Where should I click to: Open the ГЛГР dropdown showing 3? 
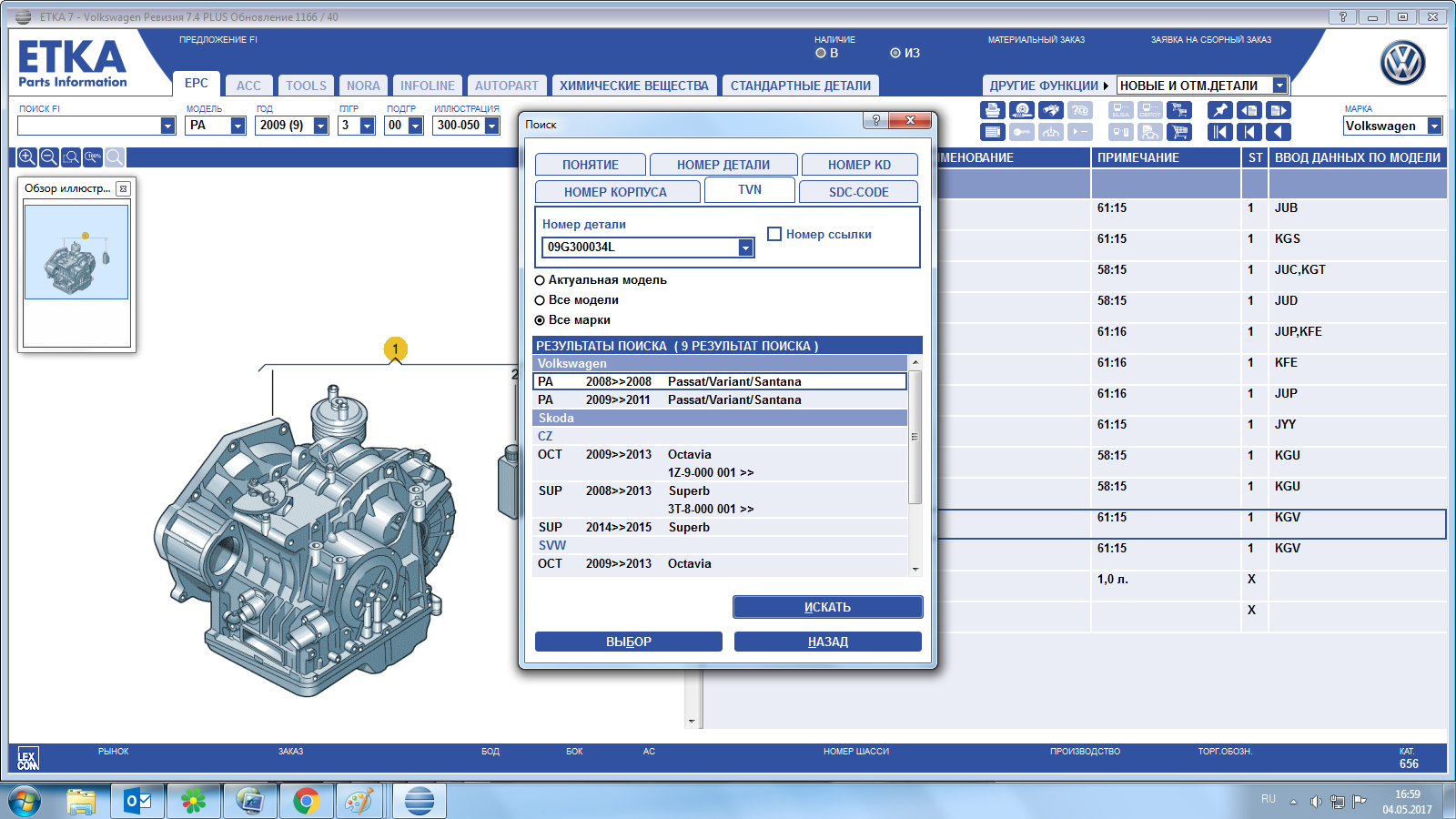tap(368, 126)
